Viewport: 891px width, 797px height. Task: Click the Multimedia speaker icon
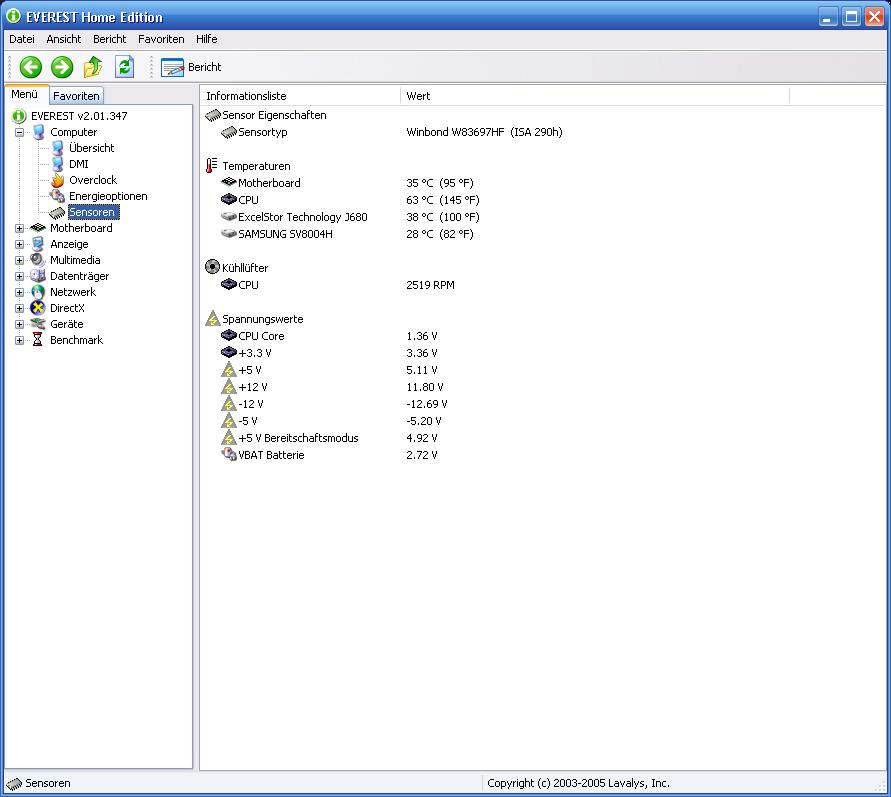click(x=38, y=260)
